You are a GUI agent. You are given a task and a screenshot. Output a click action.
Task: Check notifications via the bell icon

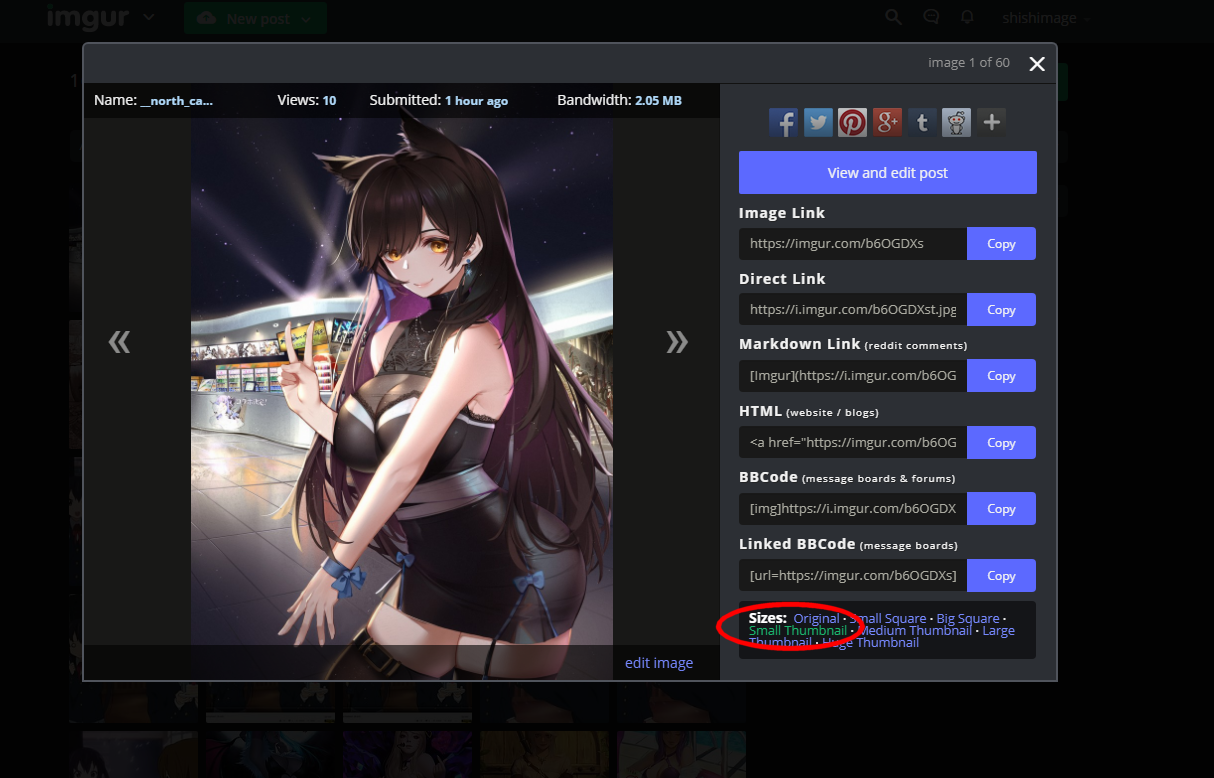967,17
